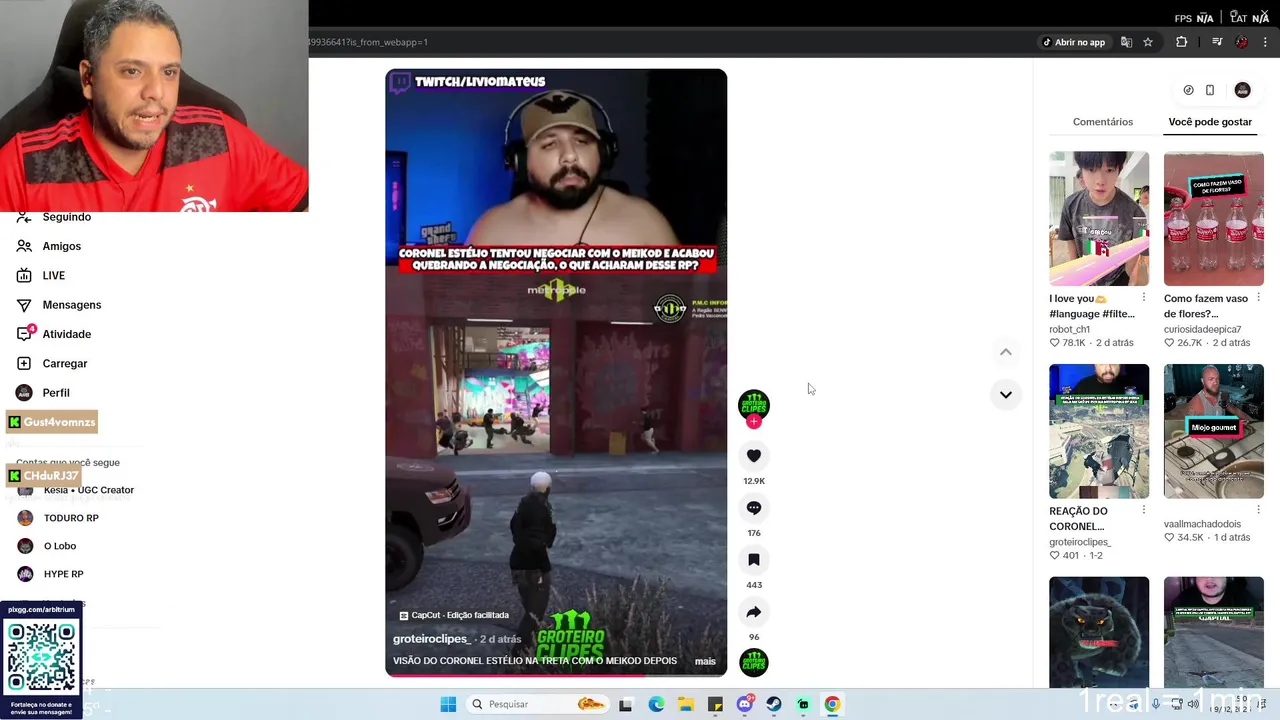1280x720 pixels.
Task: Click the phone app icon in header pill
Action: [1210, 90]
